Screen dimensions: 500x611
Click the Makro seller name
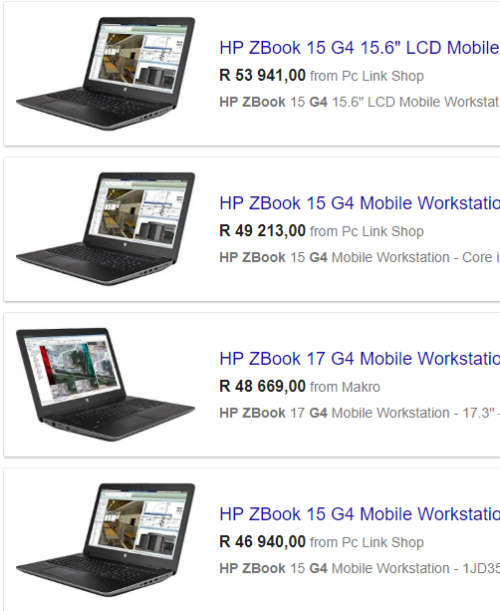click(361, 387)
